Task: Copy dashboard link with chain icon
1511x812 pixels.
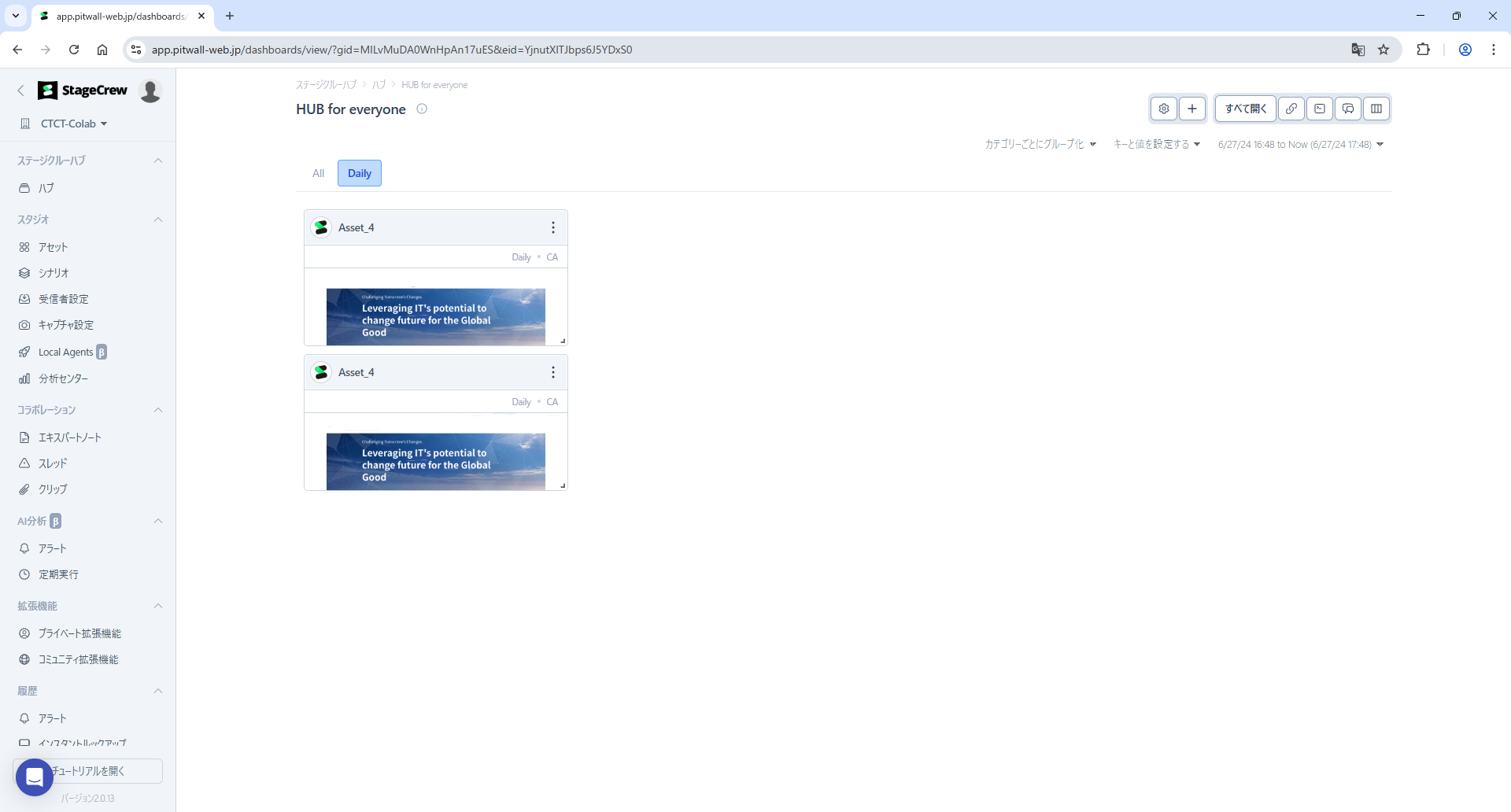Action: click(1291, 109)
